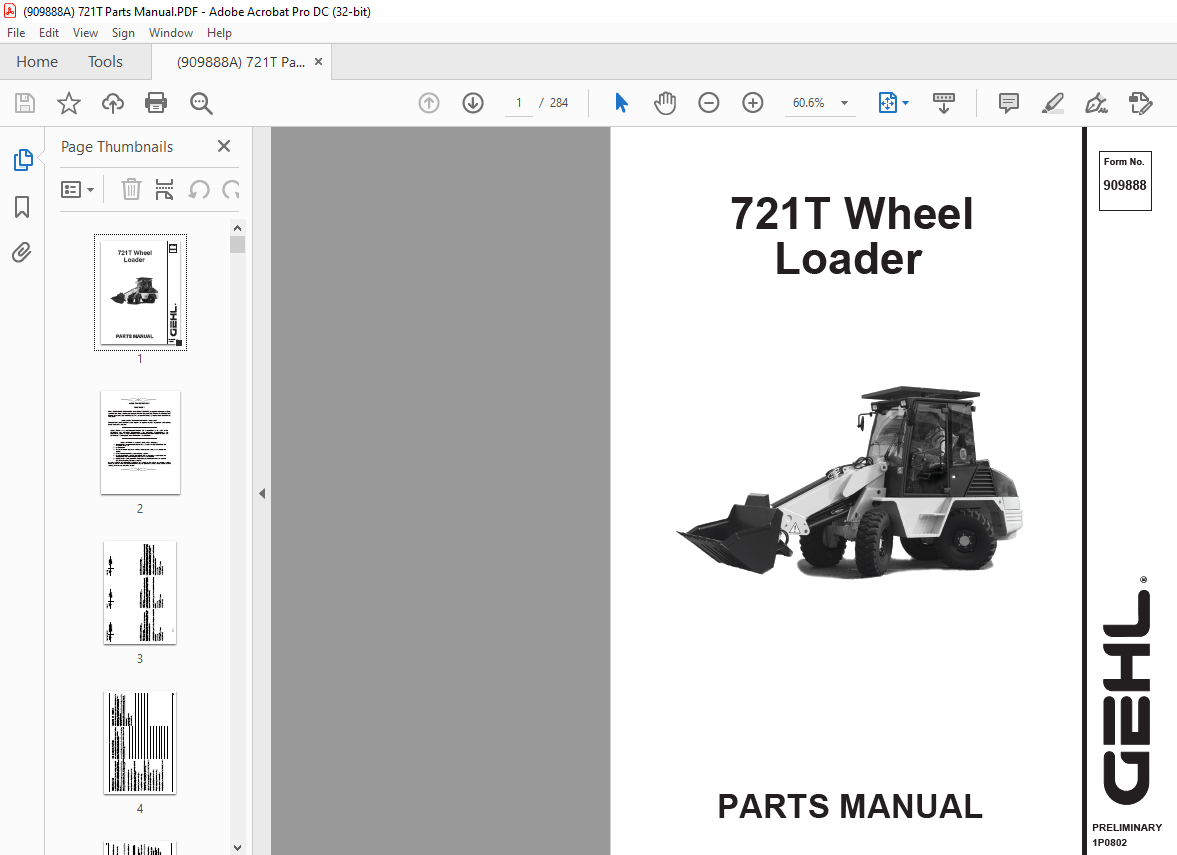Open the Window menu
The width and height of the screenshot is (1177, 855).
170,33
